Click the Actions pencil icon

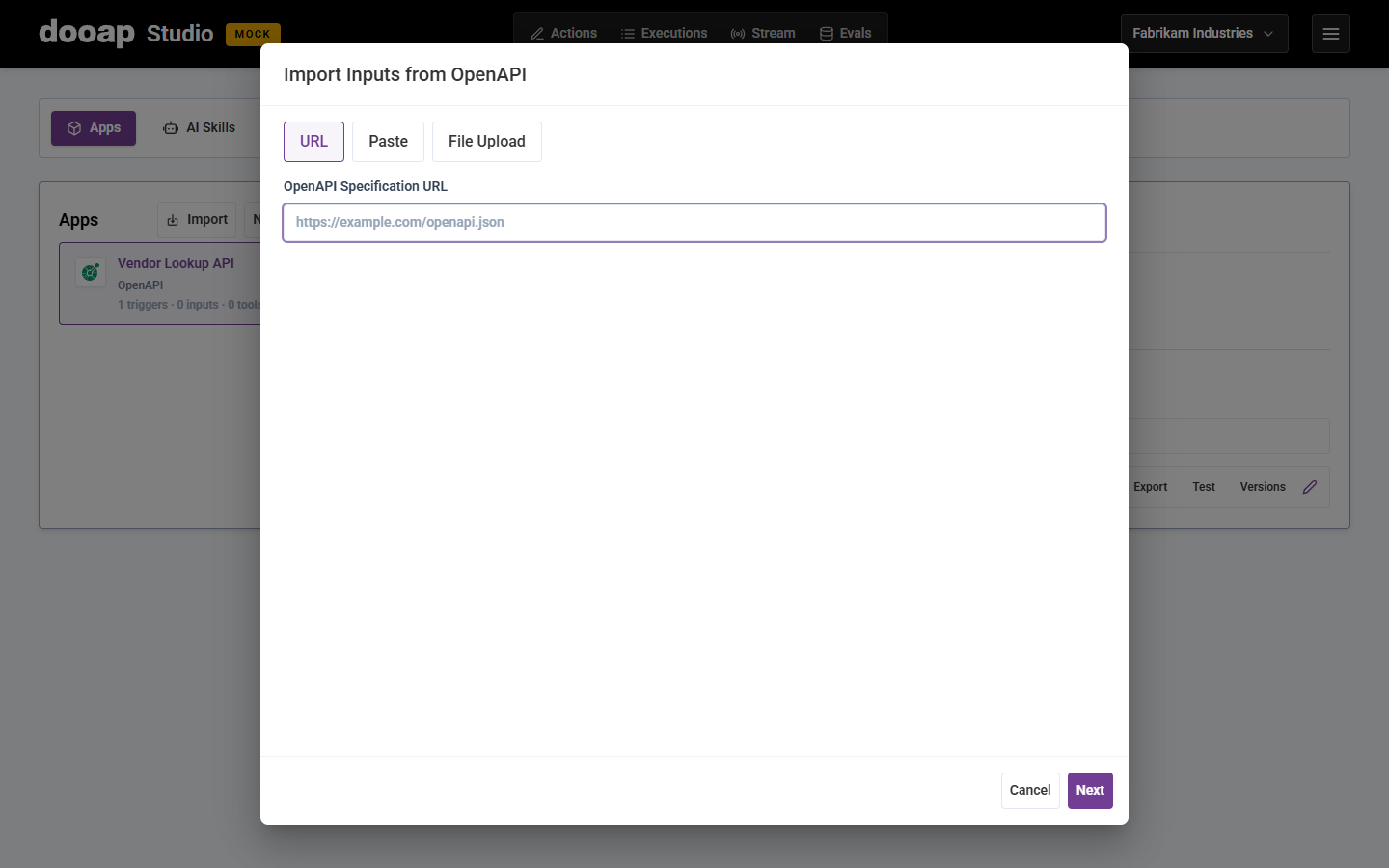(x=537, y=34)
